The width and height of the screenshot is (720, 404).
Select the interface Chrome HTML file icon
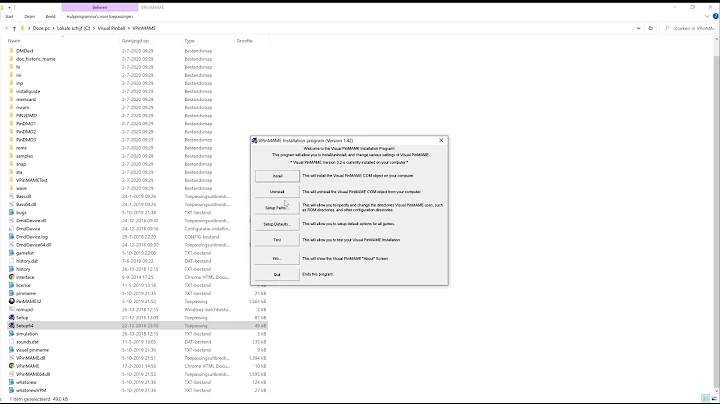click(11, 277)
